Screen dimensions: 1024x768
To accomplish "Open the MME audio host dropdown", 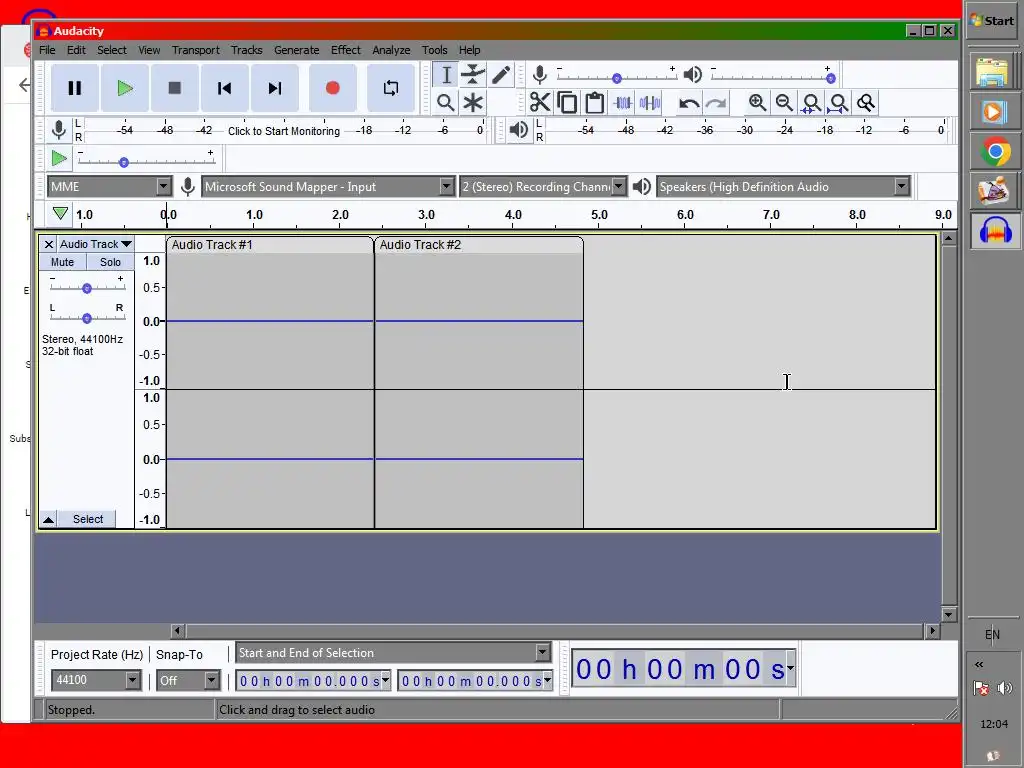I will pyautogui.click(x=109, y=187).
